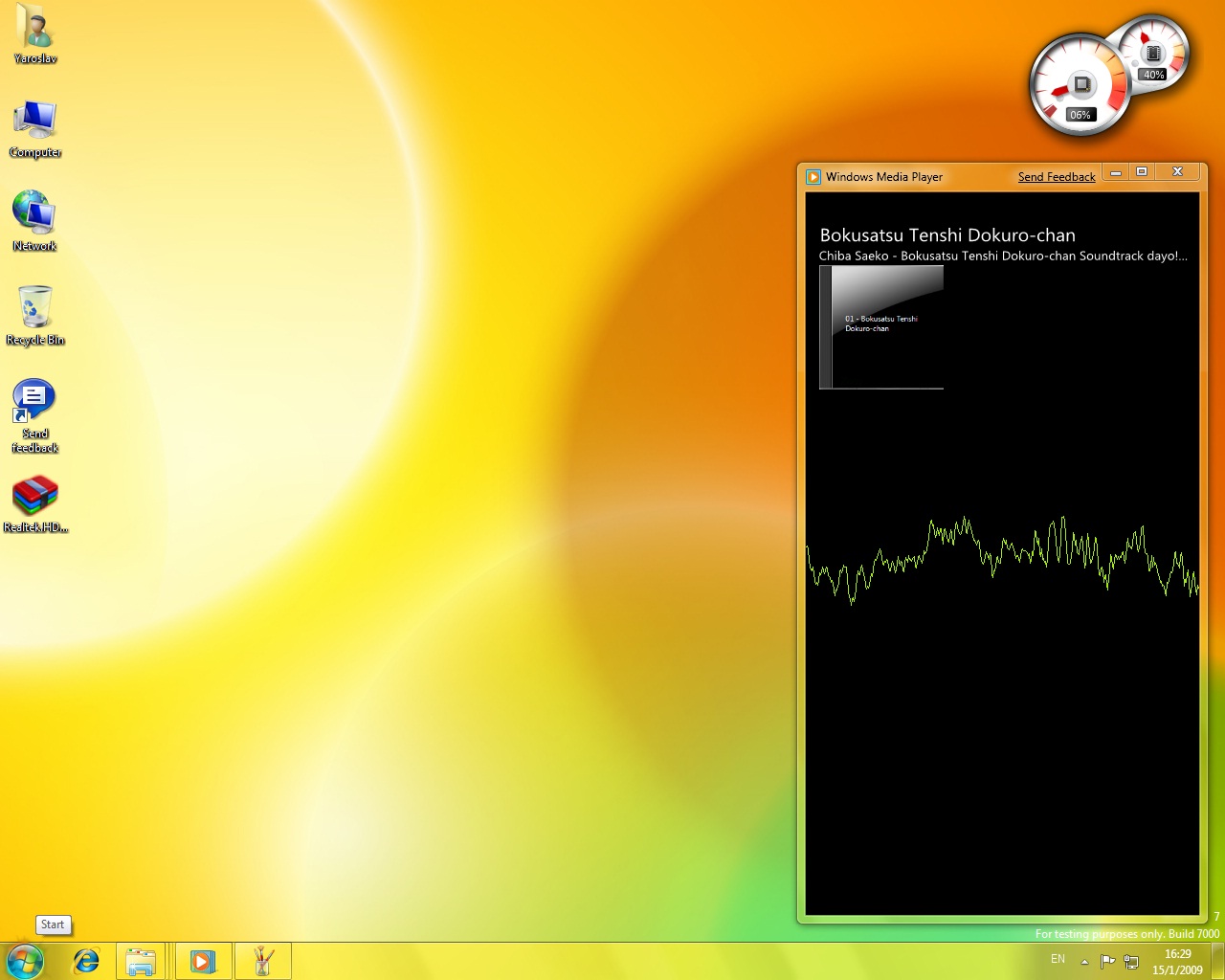1225x980 pixels.
Task: Click the album art thumbnail
Action: pyautogui.click(x=881, y=327)
